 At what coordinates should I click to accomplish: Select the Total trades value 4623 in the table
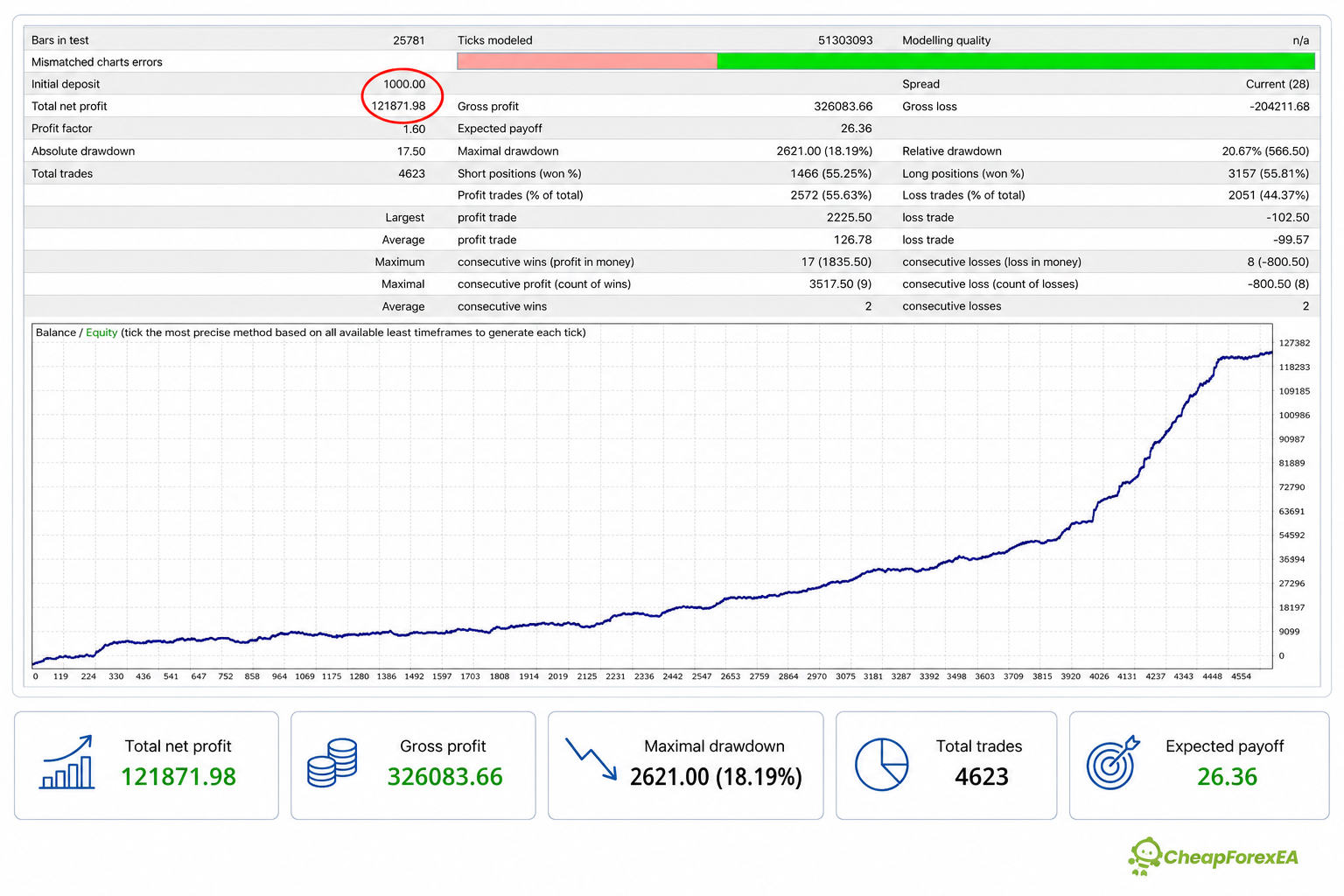(412, 173)
